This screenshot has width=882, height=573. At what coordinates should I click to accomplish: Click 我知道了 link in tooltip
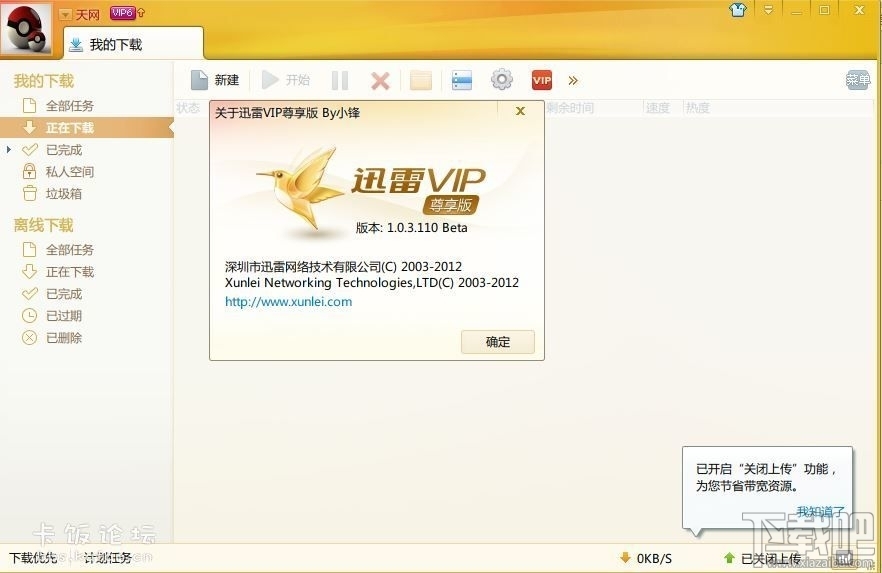coord(820,512)
